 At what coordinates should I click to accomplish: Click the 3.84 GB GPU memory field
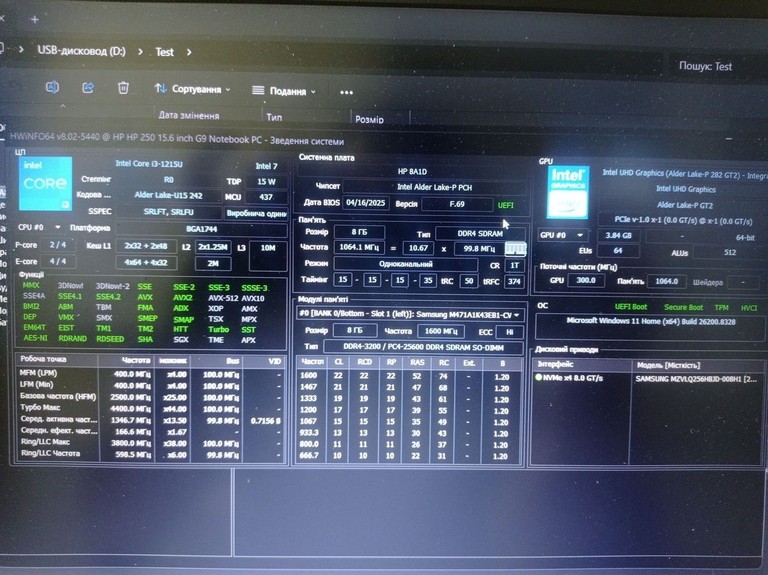pyautogui.click(x=618, y=236)
